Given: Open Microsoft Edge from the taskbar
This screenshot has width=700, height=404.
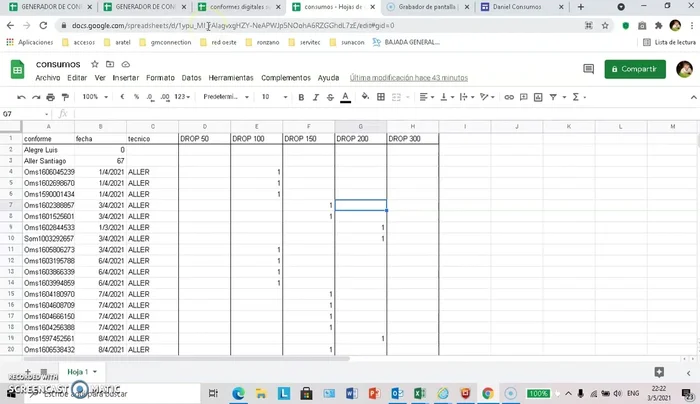Looking at the screenshot, I should coord(239,393).
